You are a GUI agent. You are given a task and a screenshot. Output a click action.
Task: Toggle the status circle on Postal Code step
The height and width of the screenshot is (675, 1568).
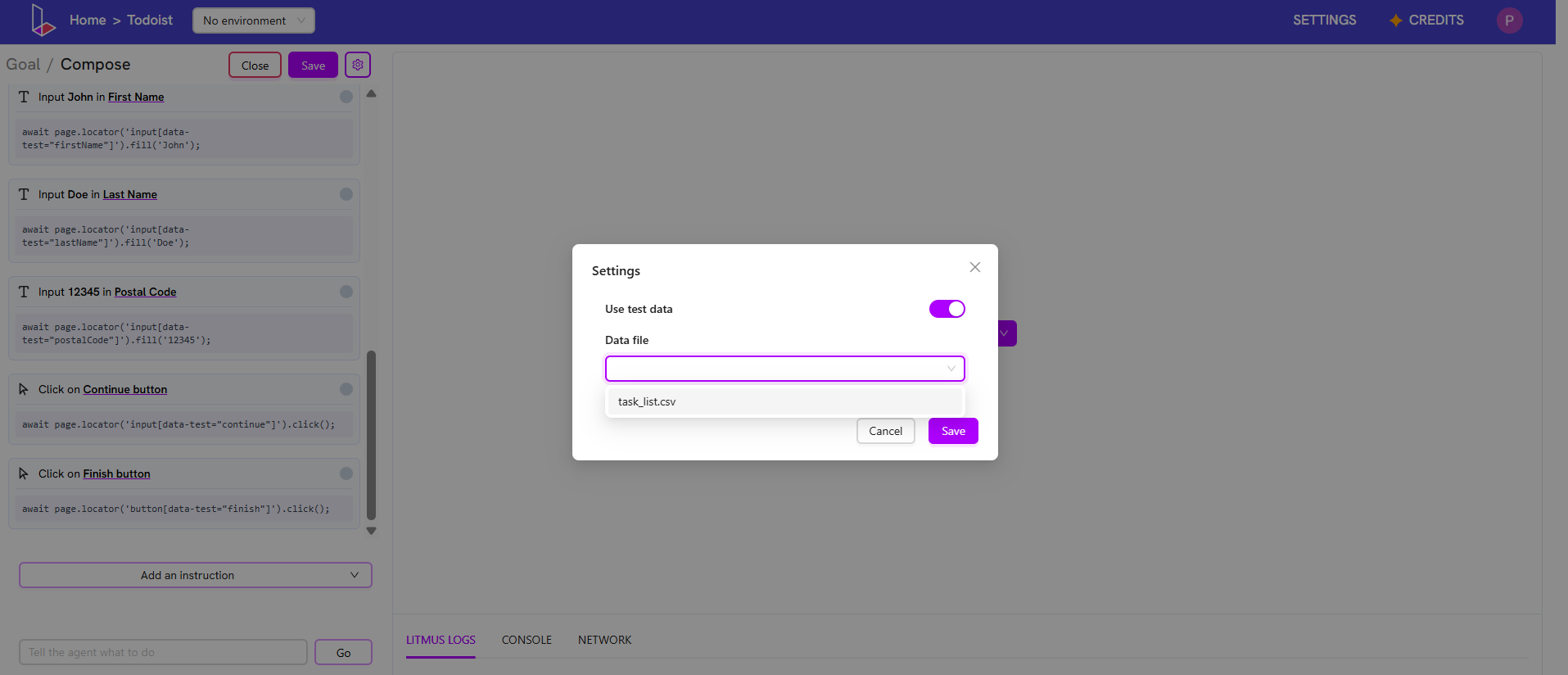tap(346, 292)
